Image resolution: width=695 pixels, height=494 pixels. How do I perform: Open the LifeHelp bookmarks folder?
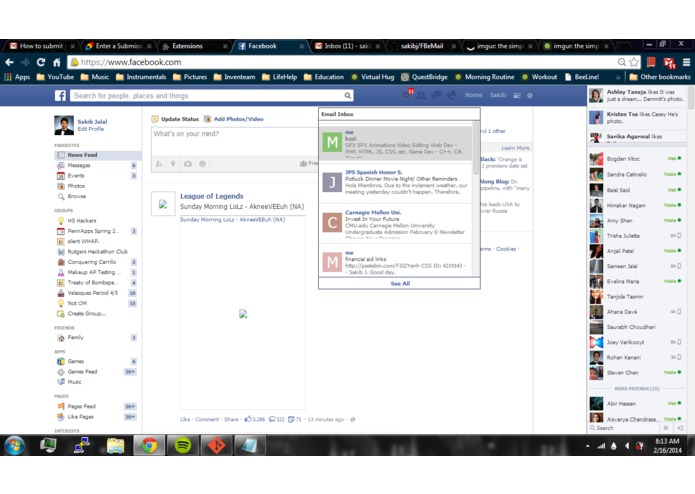(280, 77)
